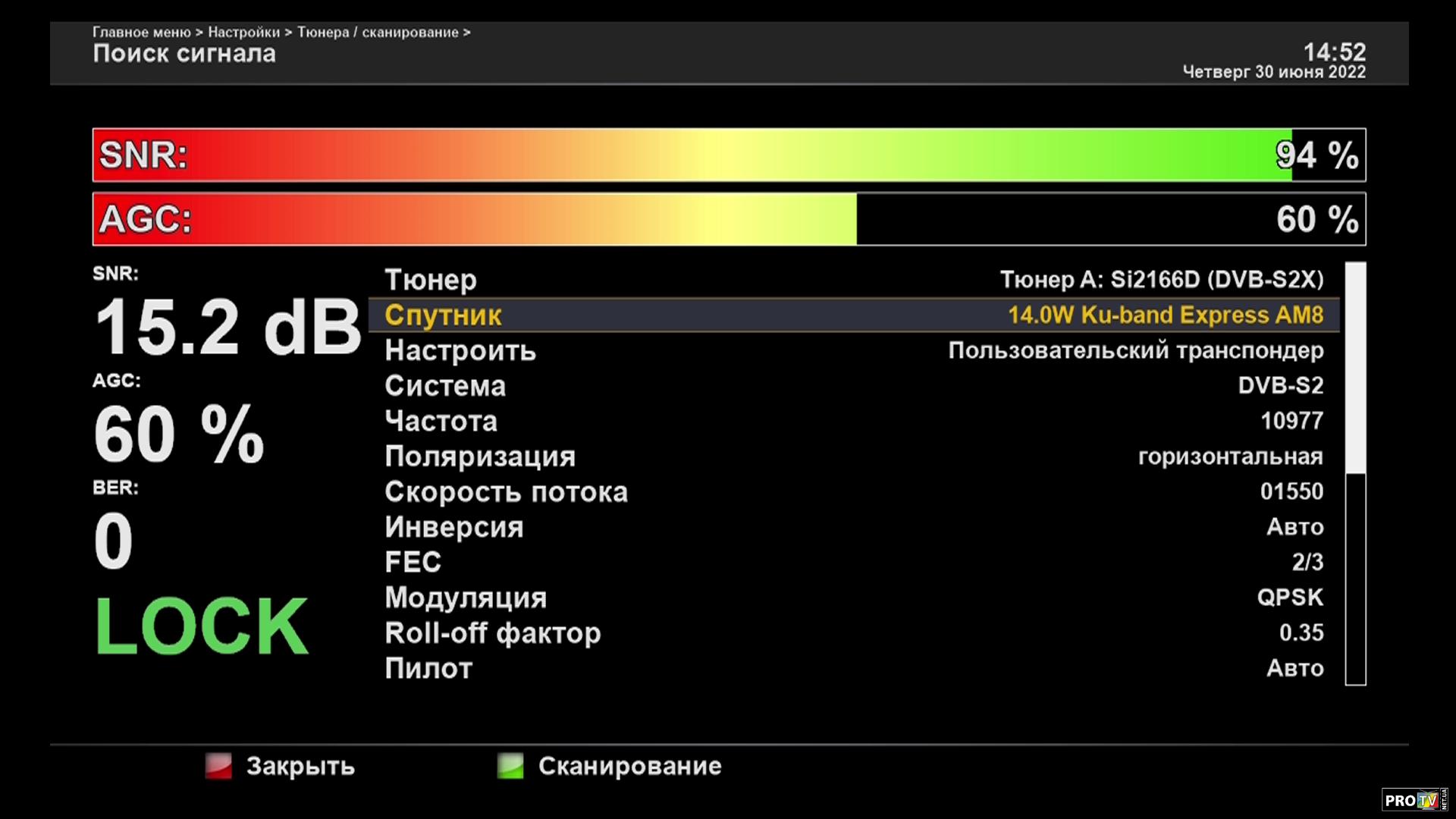1456x819 pixels.
Task: Click the SNR signal level bar
Action: [x=728, y=155]
